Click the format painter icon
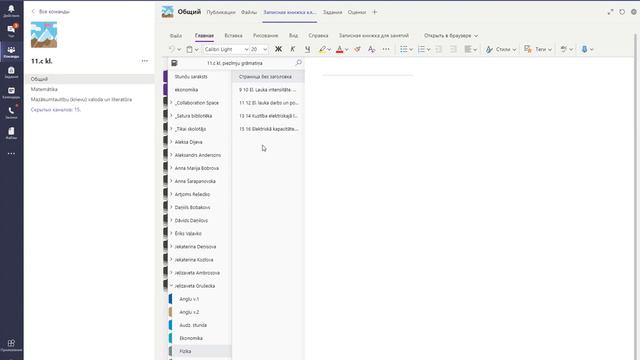The image size is (640, 360). click(357, 49)
